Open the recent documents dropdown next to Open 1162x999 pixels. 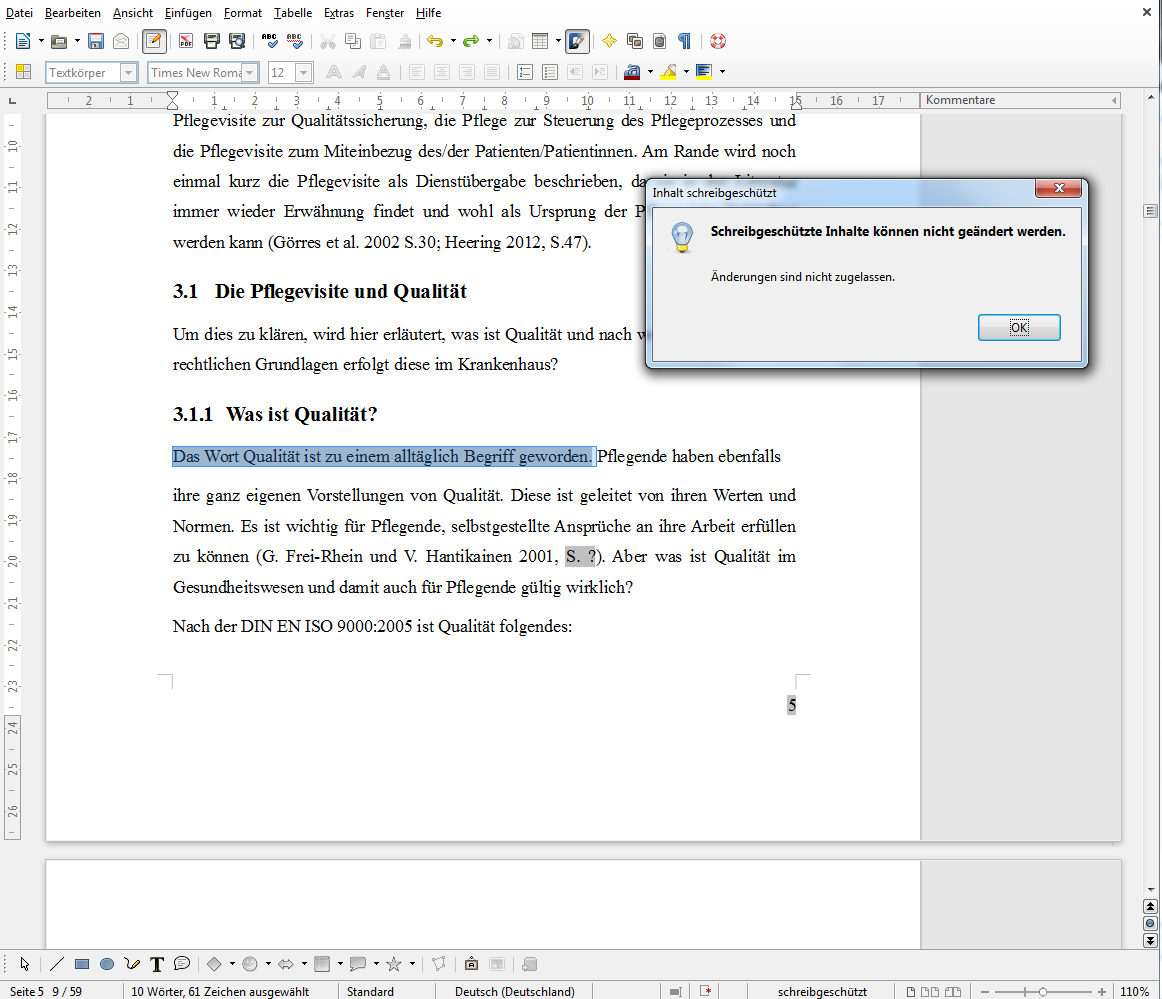[x=77, y=41]
